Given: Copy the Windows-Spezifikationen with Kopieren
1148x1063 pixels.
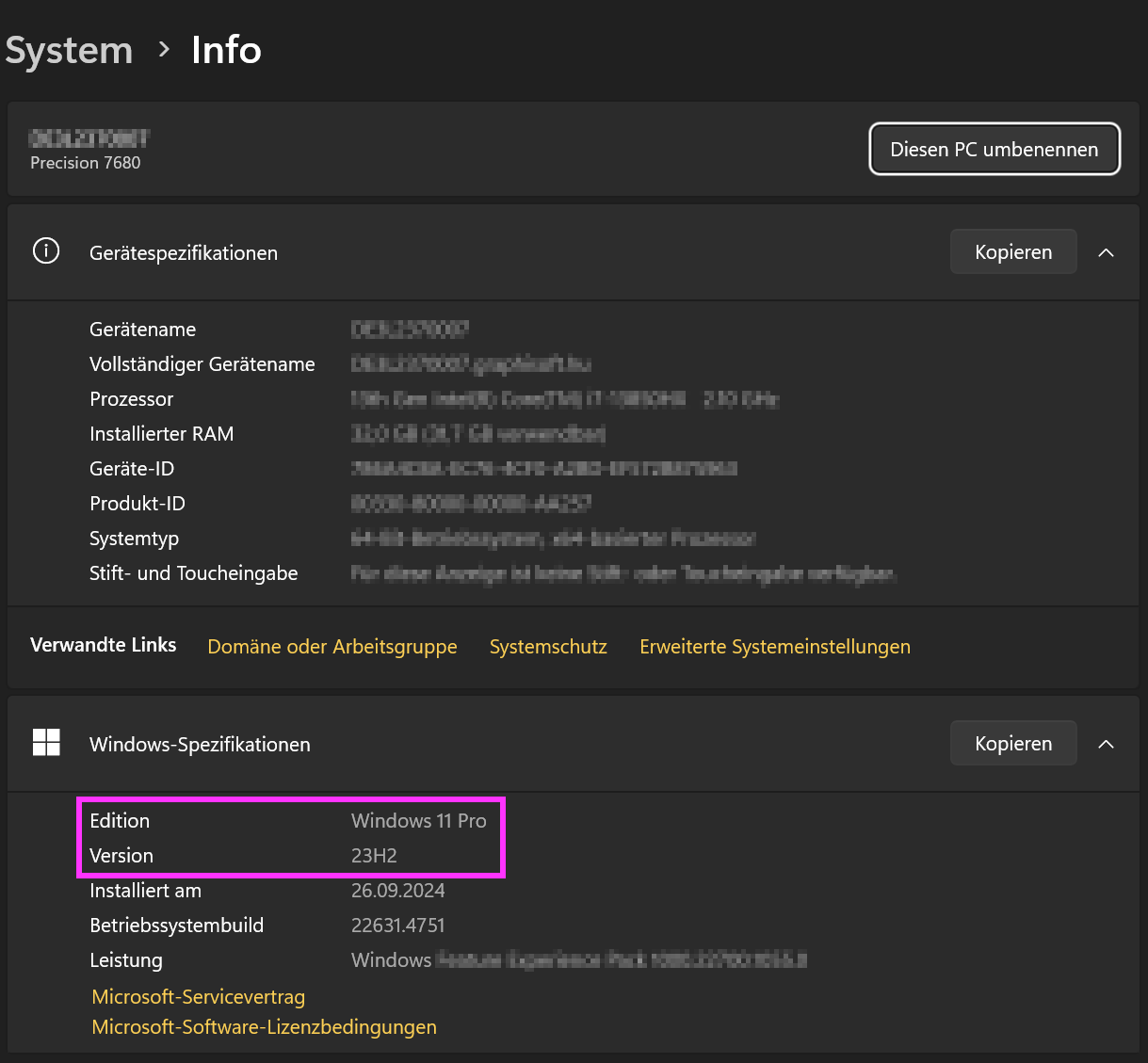Looking at the screenshot, I should click(1013, 743).
